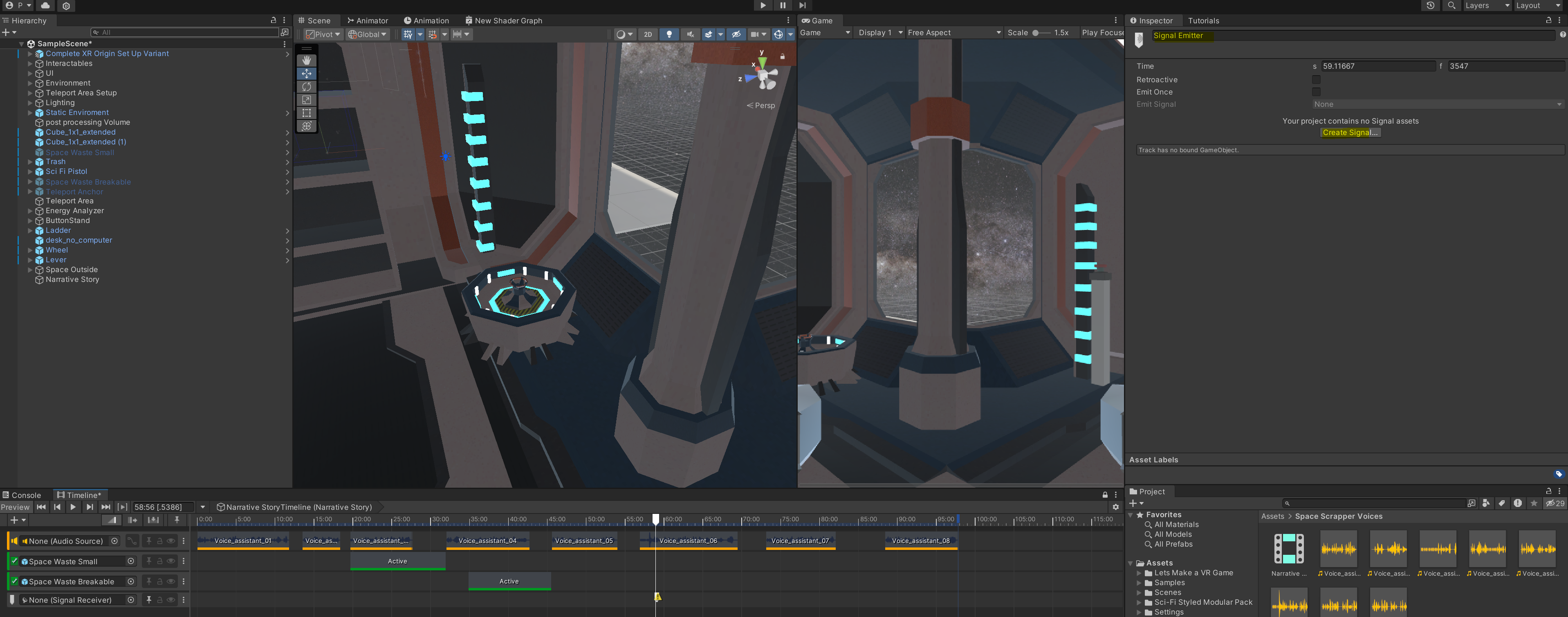Click the editor Pause button in top toolbar
The image size is (1568, 617).
(x=783, y=5)
